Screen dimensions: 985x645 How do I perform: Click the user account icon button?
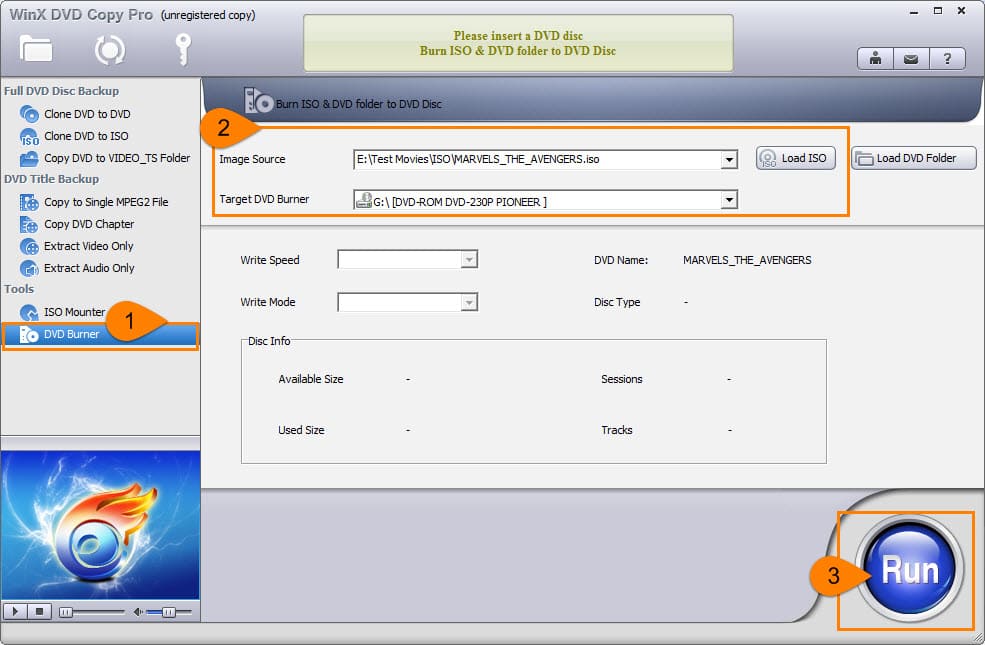(x=875, y=59)
